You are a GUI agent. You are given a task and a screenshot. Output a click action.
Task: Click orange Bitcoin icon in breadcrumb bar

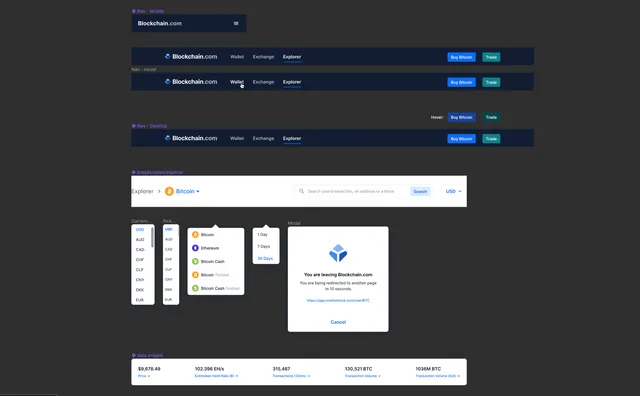coord(169,191)
